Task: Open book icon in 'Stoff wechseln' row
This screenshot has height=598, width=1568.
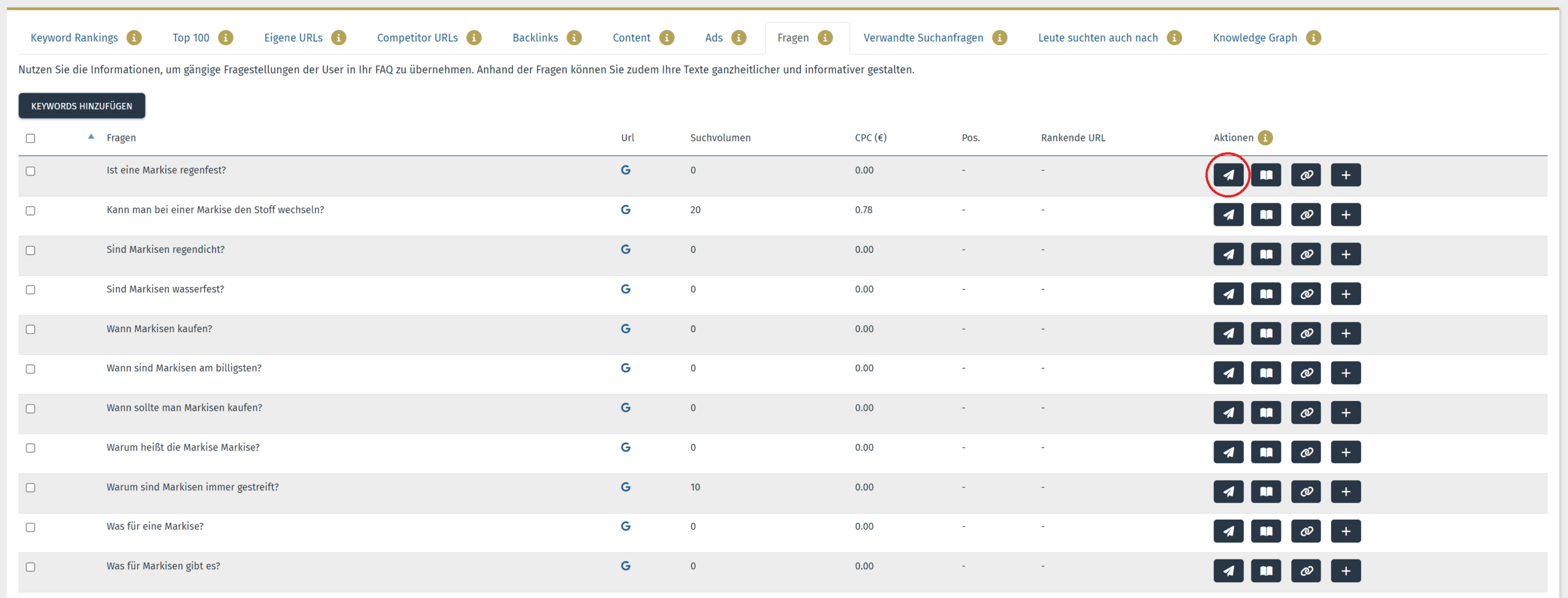Action: coord(1266,215)
